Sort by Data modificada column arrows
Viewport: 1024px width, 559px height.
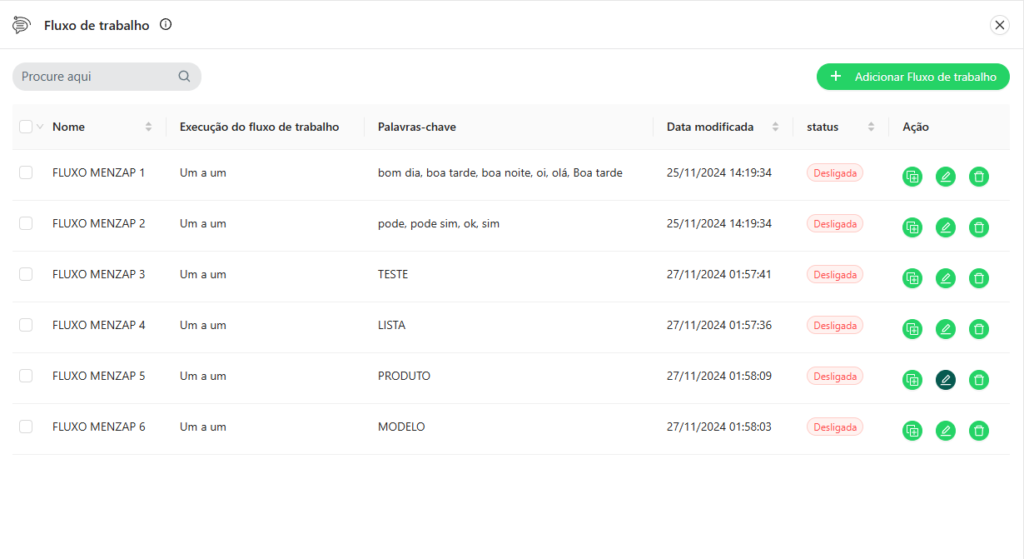775,127
